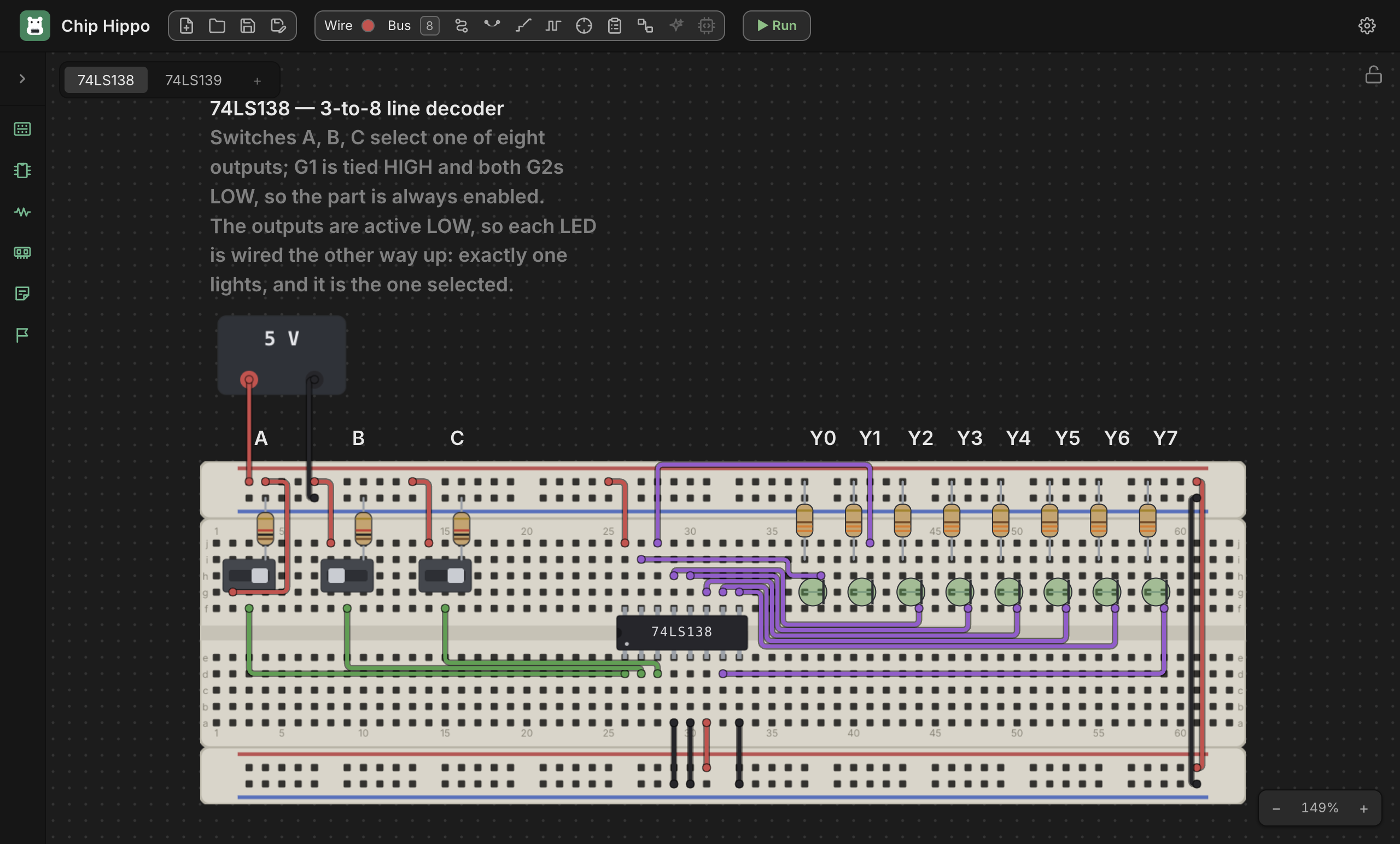Open settings with the gear icon
Viewport: 1400px width, 844px height.
click(x=1367, y=26)
